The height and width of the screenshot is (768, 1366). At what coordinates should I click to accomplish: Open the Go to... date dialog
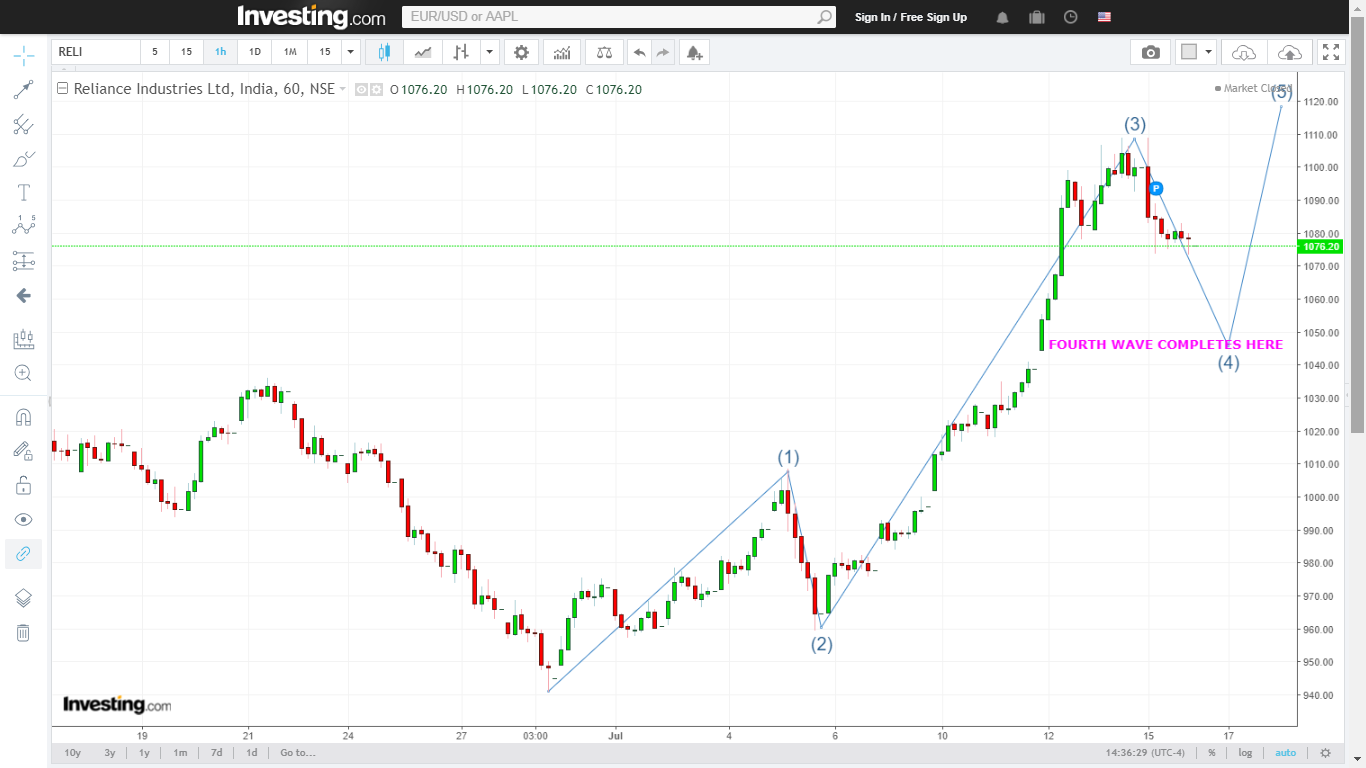pos(298,752)
